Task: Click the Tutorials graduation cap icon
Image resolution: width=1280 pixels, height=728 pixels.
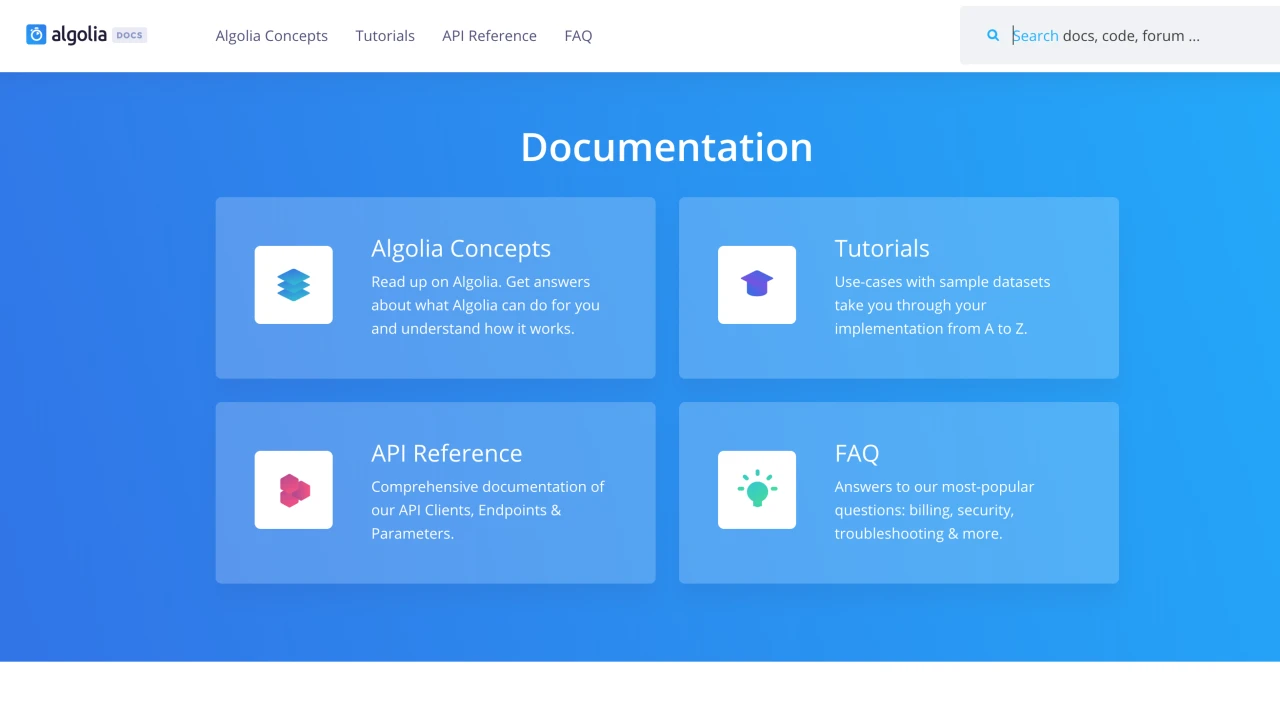Action: [x=757, y=285]
